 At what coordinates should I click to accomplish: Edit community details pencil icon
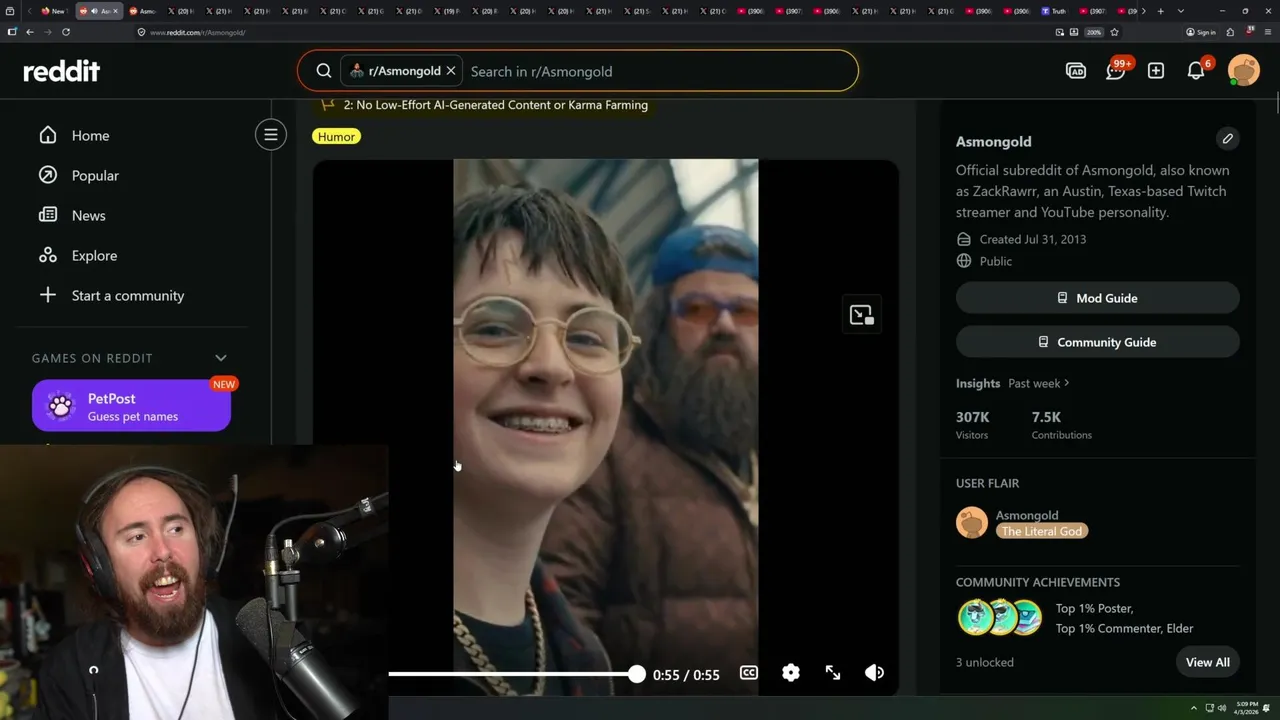(1227, 139)
